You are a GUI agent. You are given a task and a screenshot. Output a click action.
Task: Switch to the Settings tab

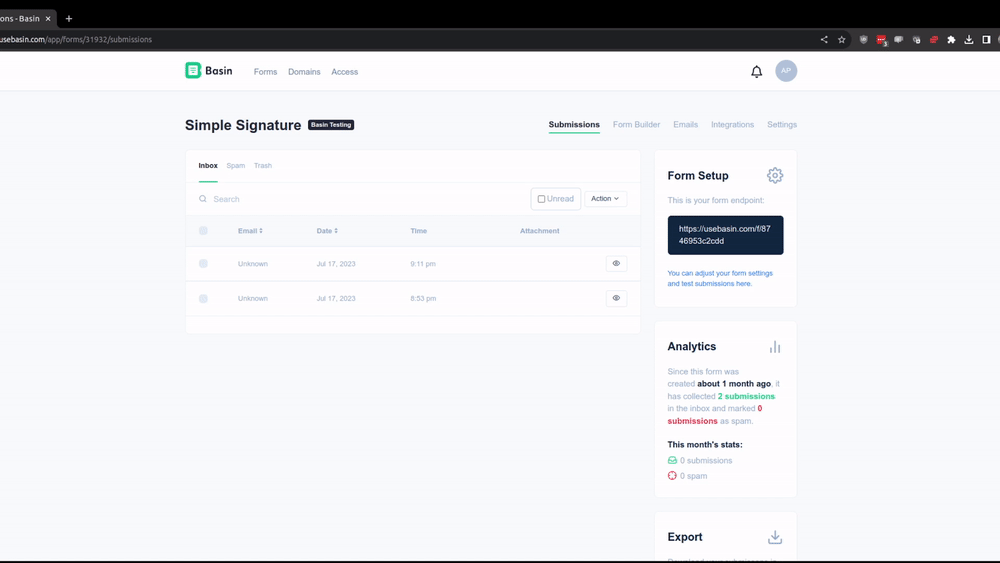(782, 124)
